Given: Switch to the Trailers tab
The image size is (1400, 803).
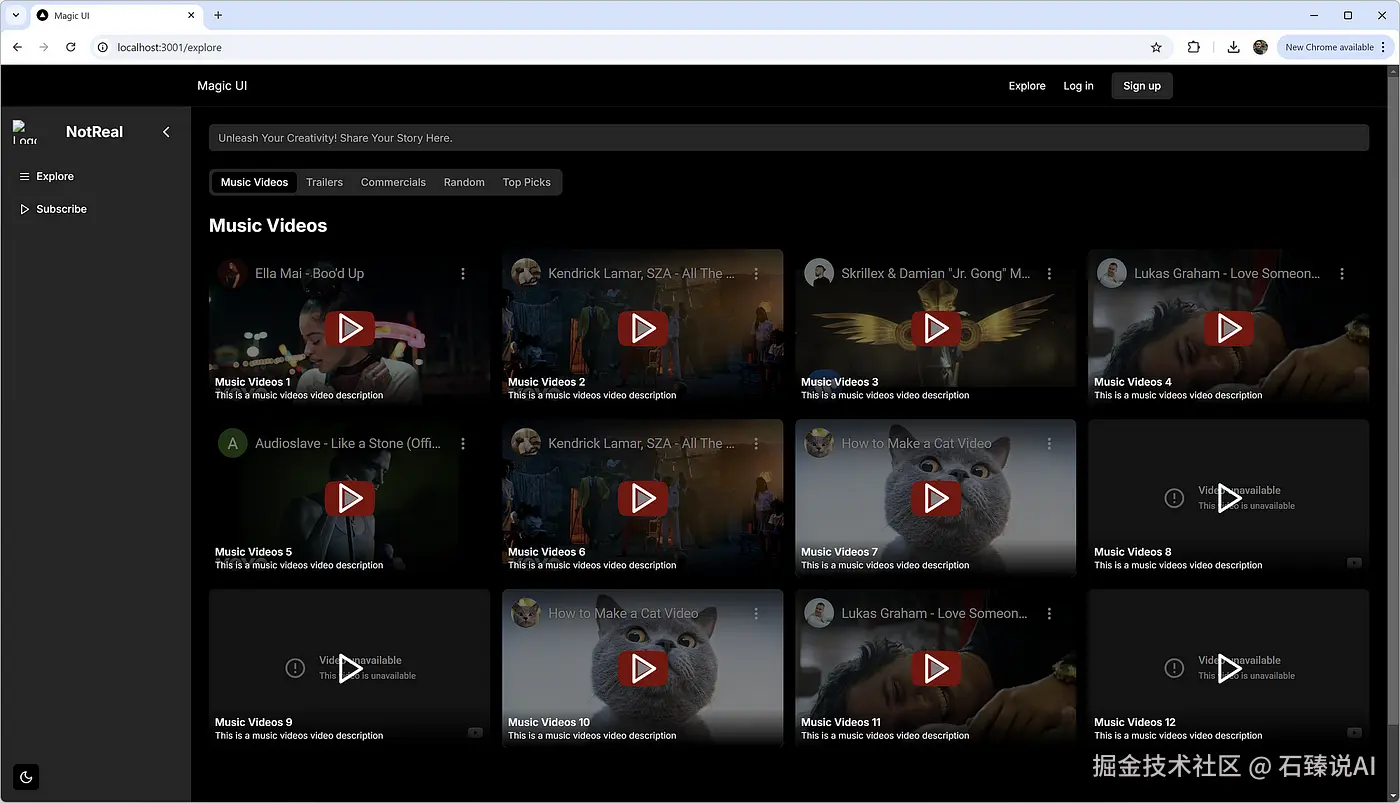Looking at the screenshot, I should coord(324,182).
